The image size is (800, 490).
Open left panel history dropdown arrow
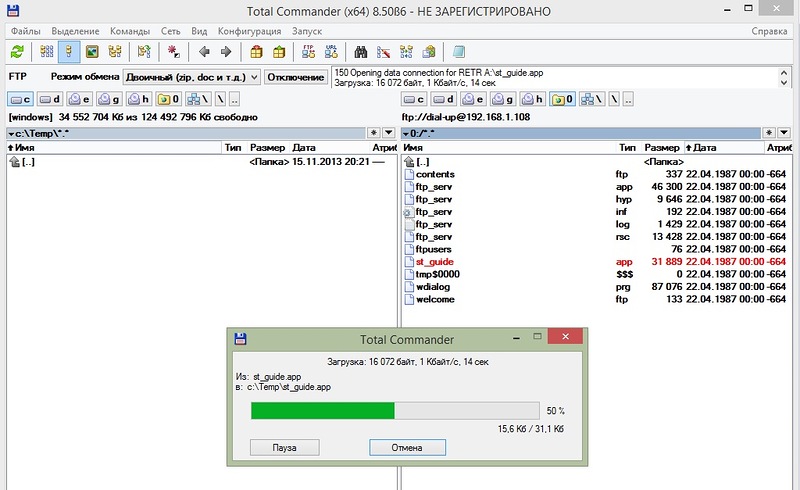388,133
